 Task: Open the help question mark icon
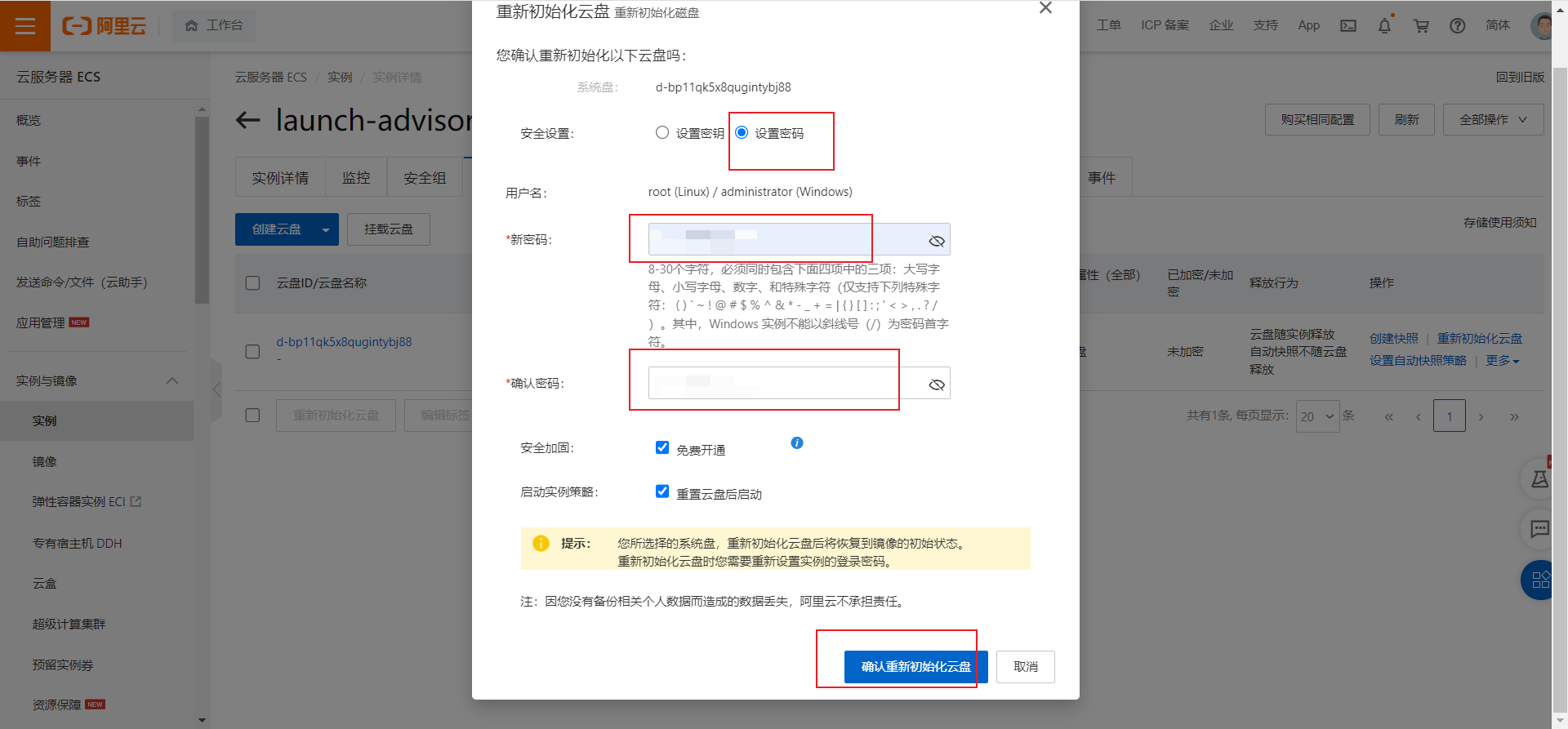point(1458,25)
